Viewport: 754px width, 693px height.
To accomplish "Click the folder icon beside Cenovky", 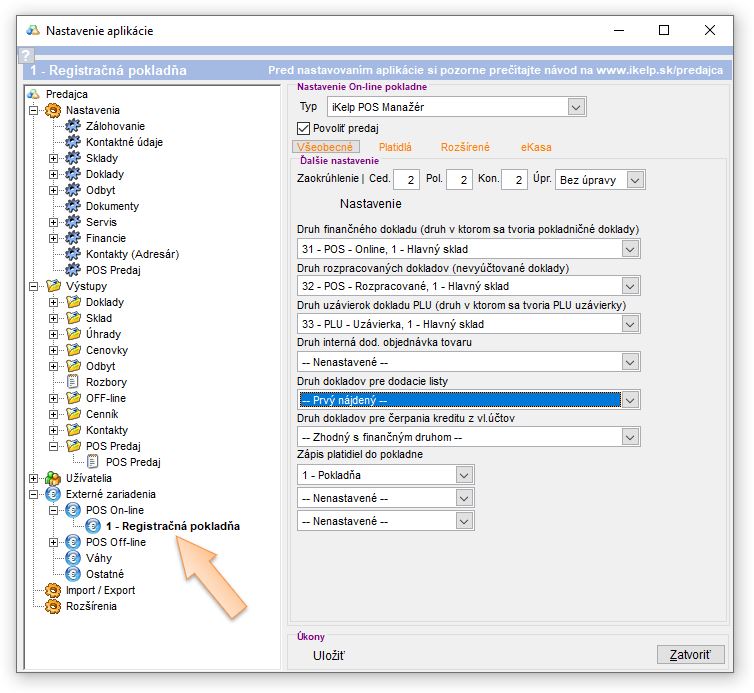I will pyautogui.click(x=72, y=350).
